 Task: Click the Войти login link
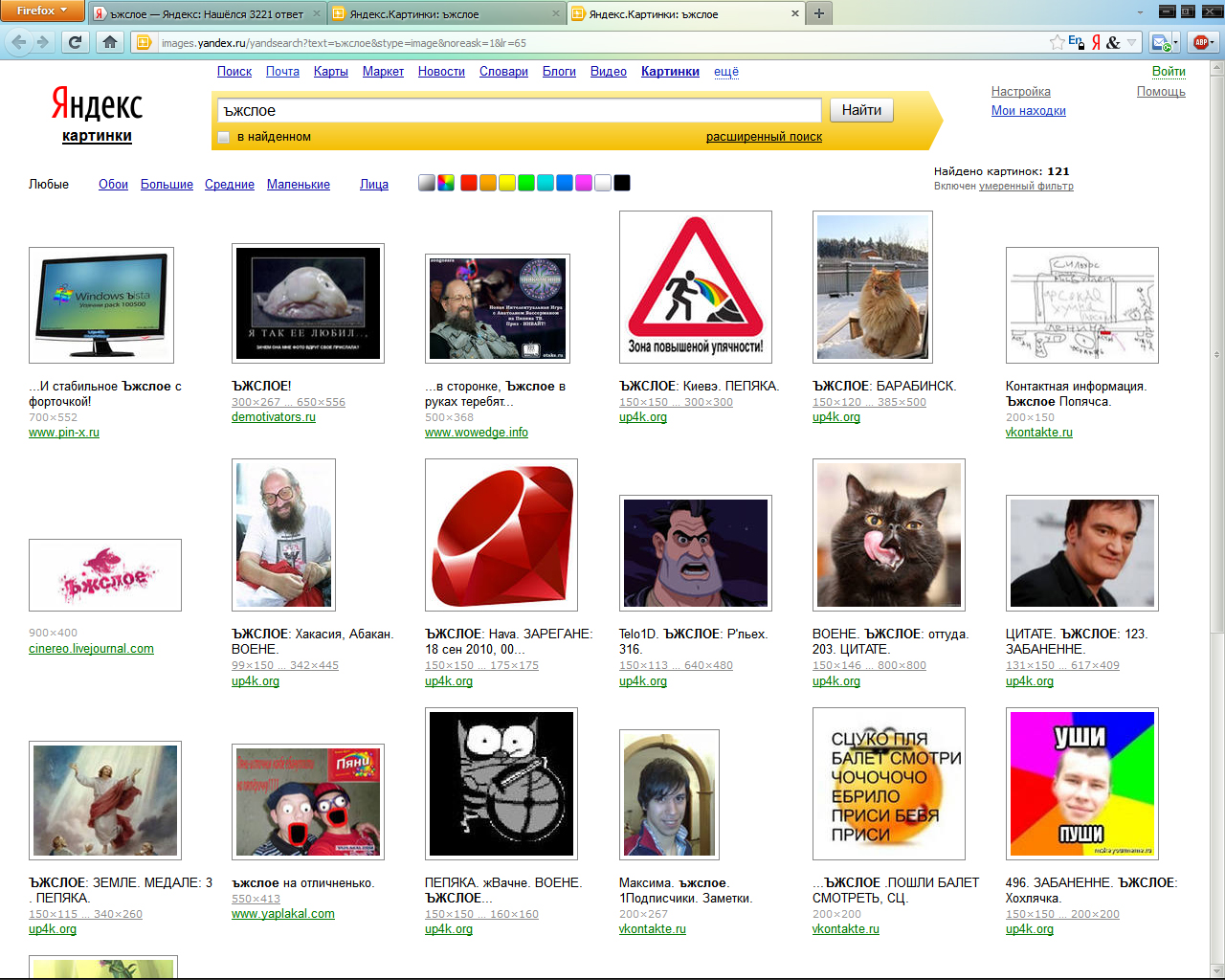(x=1169, y=72)
